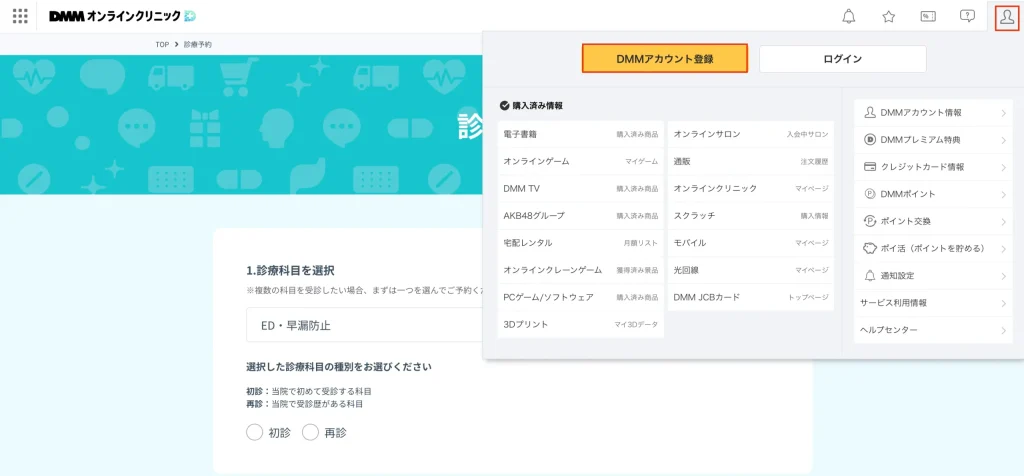Click the card icon beside クレジットカード情報
The height and width of the screenshot is (476, 1024).
(869, 167)
